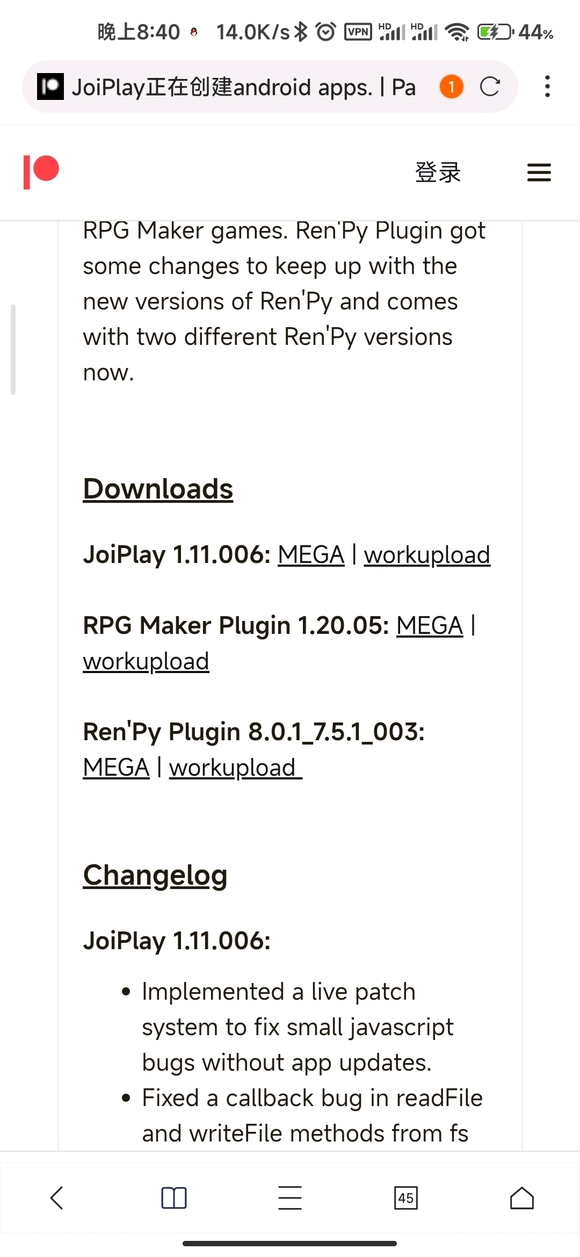
Task: Open the Patreon logo home link
Action: [41, 172]
